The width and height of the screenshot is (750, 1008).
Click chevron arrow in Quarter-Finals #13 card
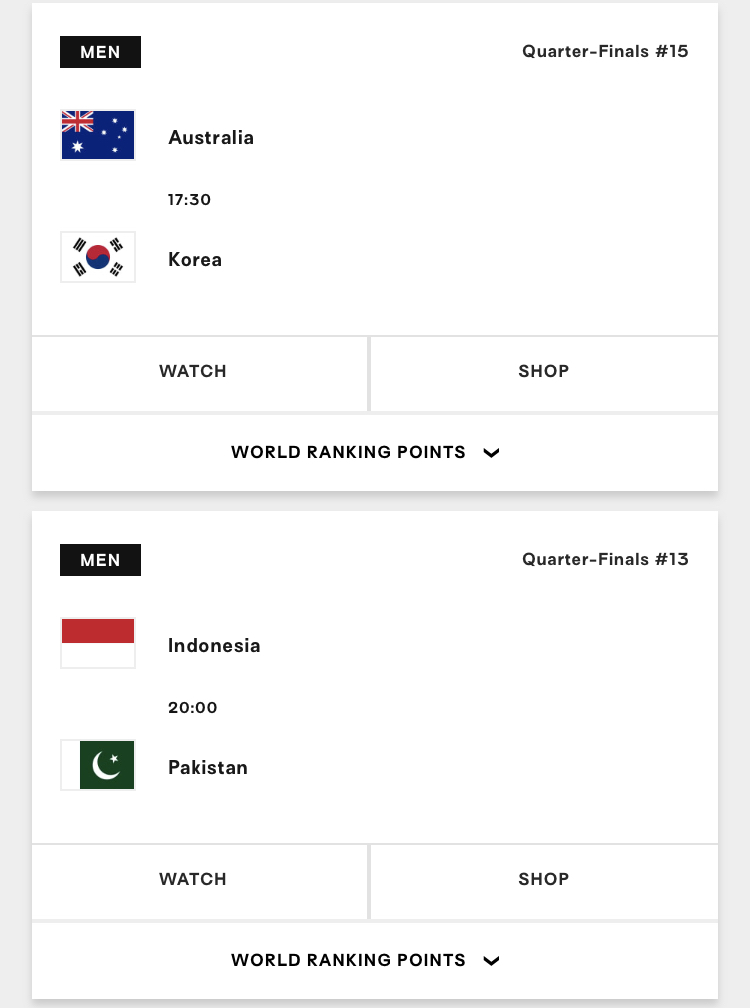coord(491,961)
